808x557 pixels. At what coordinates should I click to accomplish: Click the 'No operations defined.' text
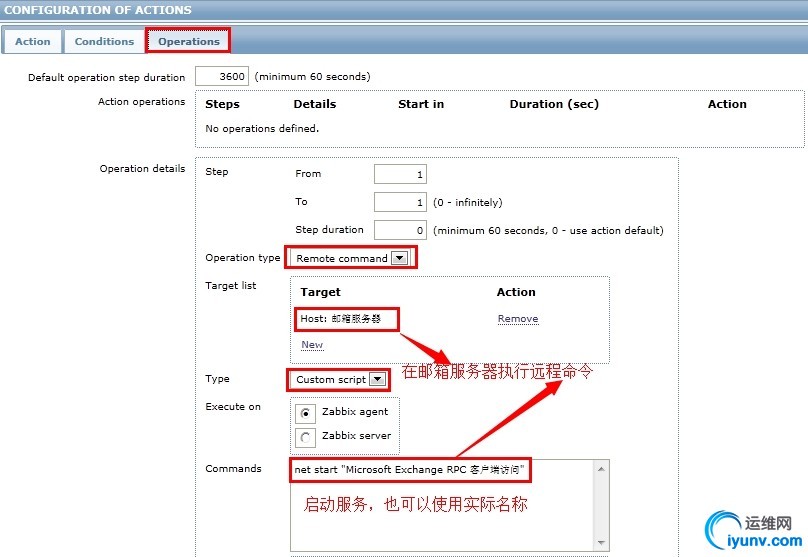pos(262,128)
